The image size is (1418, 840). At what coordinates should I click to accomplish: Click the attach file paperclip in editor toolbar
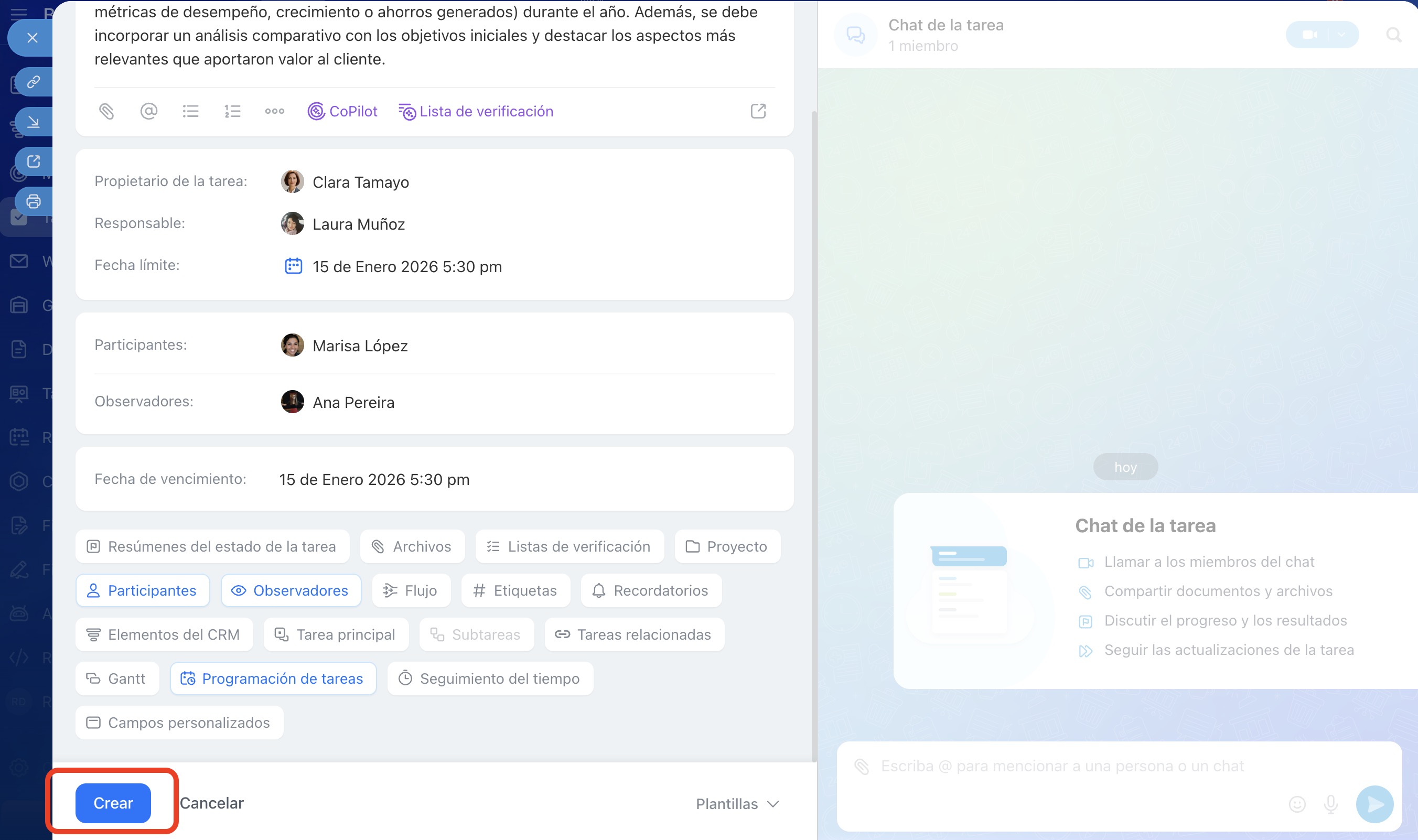(106, 111)
